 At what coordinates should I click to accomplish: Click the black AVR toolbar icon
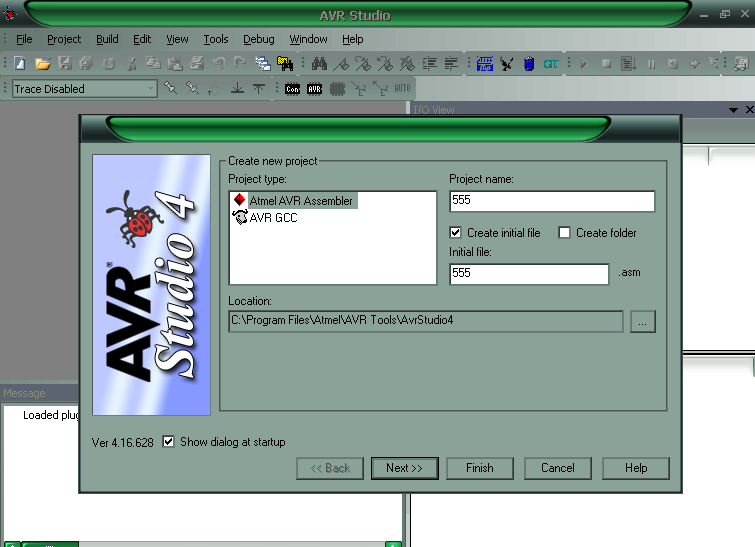pyautogui.click(x=314, y=89)
